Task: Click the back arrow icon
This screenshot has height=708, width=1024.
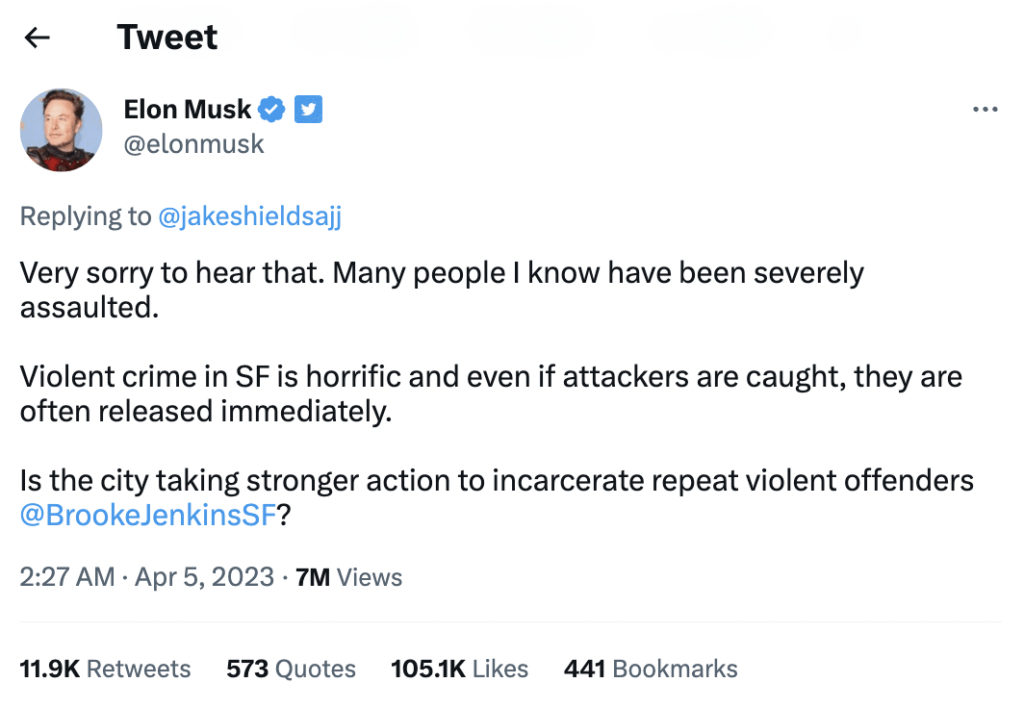Action: click(37, 38)
